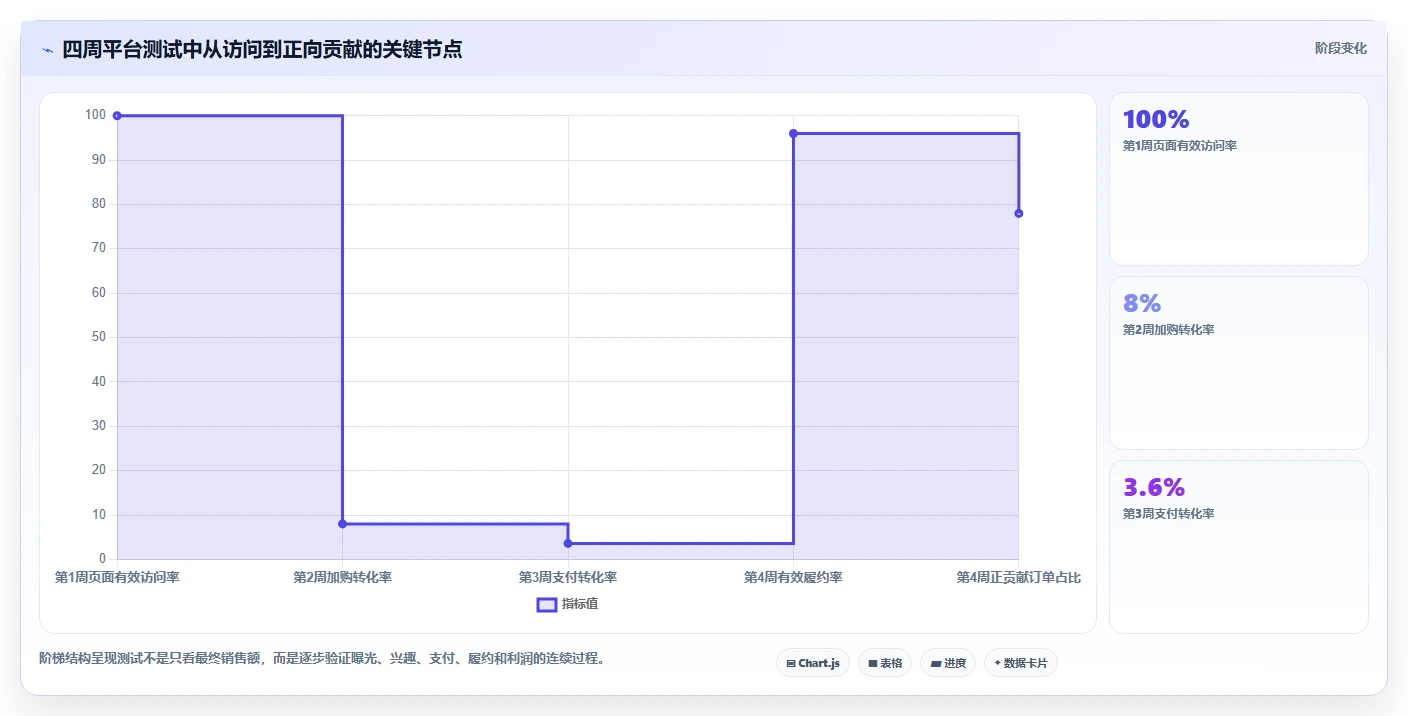Click the 第4周正贡献订单占比 data point at 78
This screenshot has width=1408, height=716.
coord(1018,213)
